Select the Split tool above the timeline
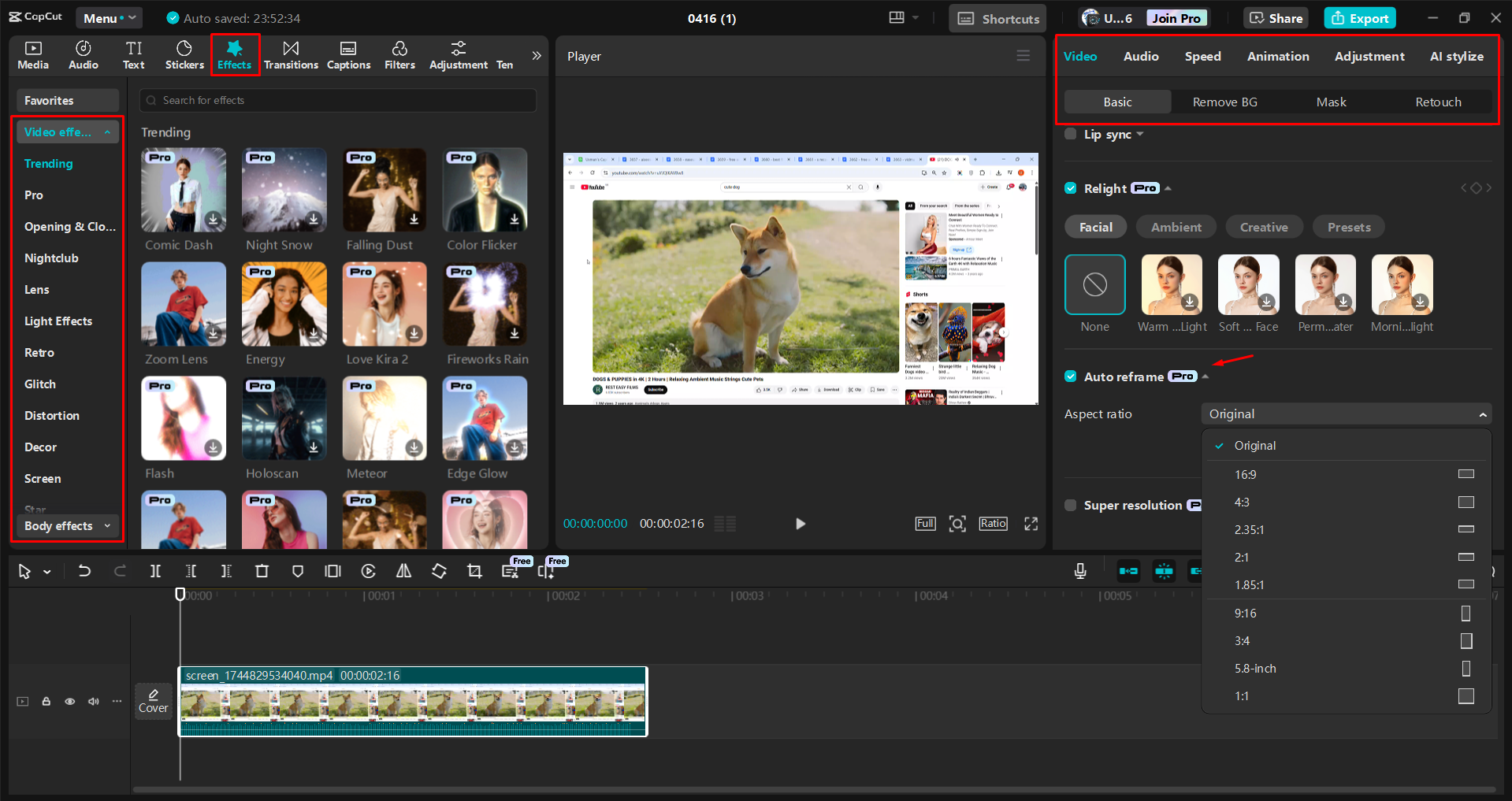The height and width of the screenshot is (801, 1512). coord(155,571)
